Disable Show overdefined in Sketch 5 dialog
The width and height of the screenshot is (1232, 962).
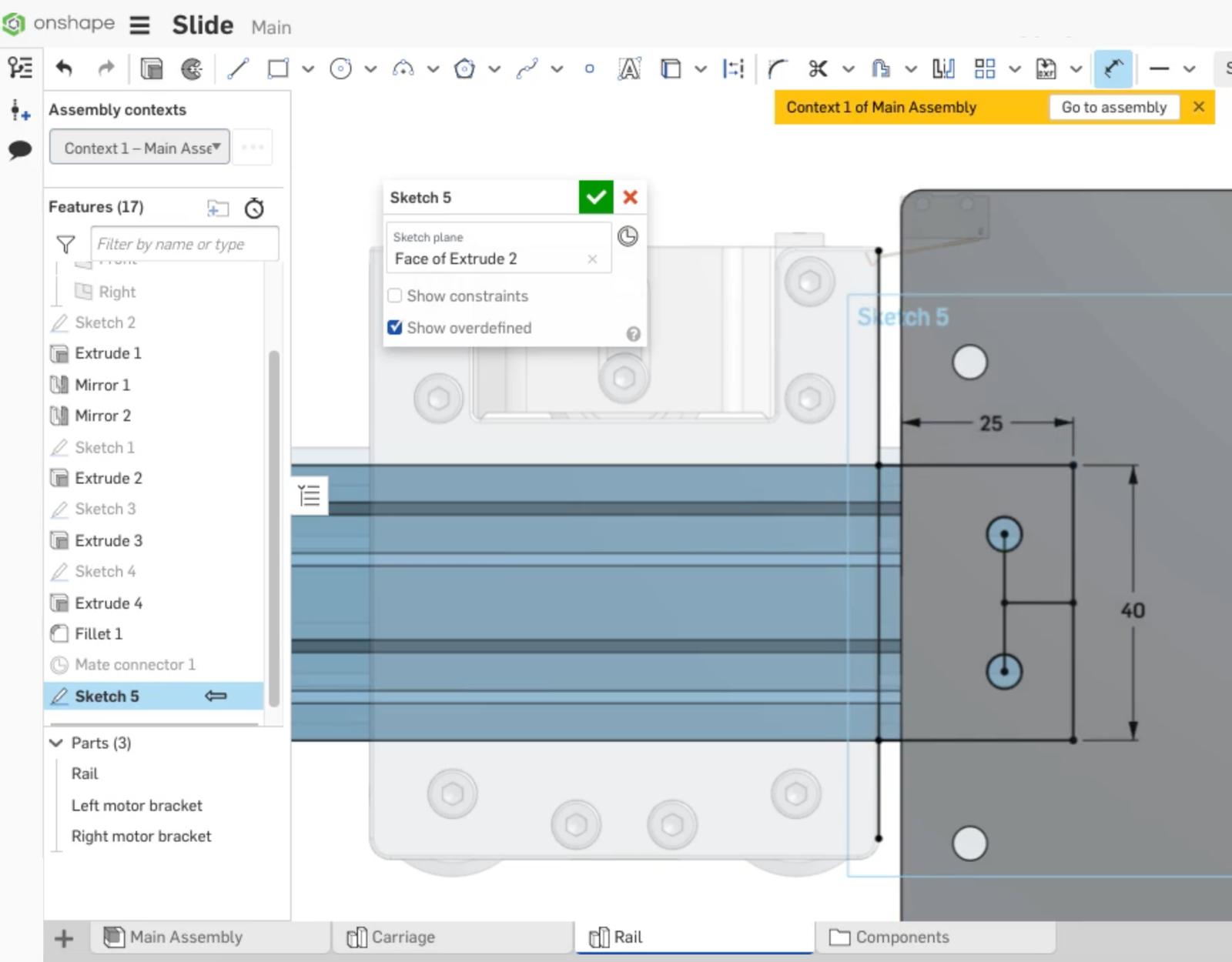(394, 327)
